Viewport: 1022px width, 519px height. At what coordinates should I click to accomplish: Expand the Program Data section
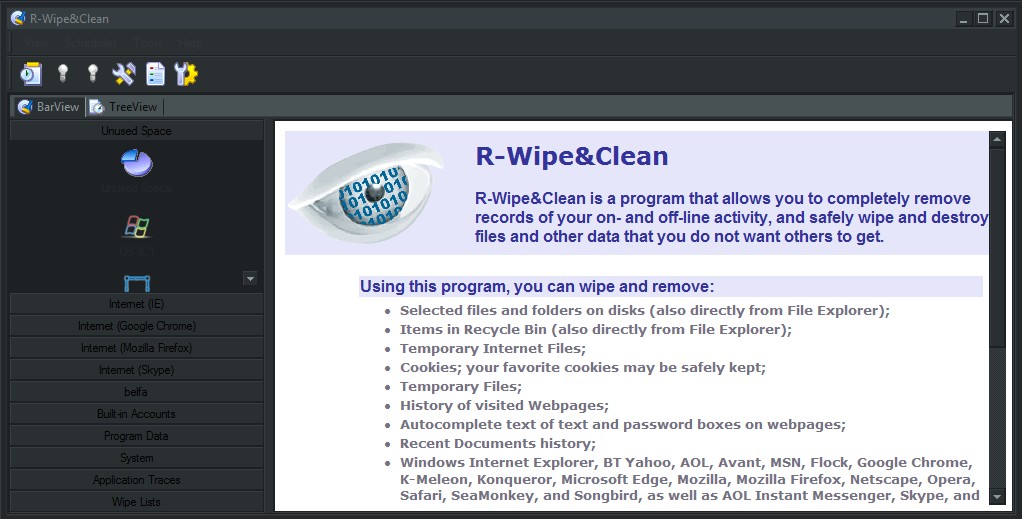click(x=136, y=436)
